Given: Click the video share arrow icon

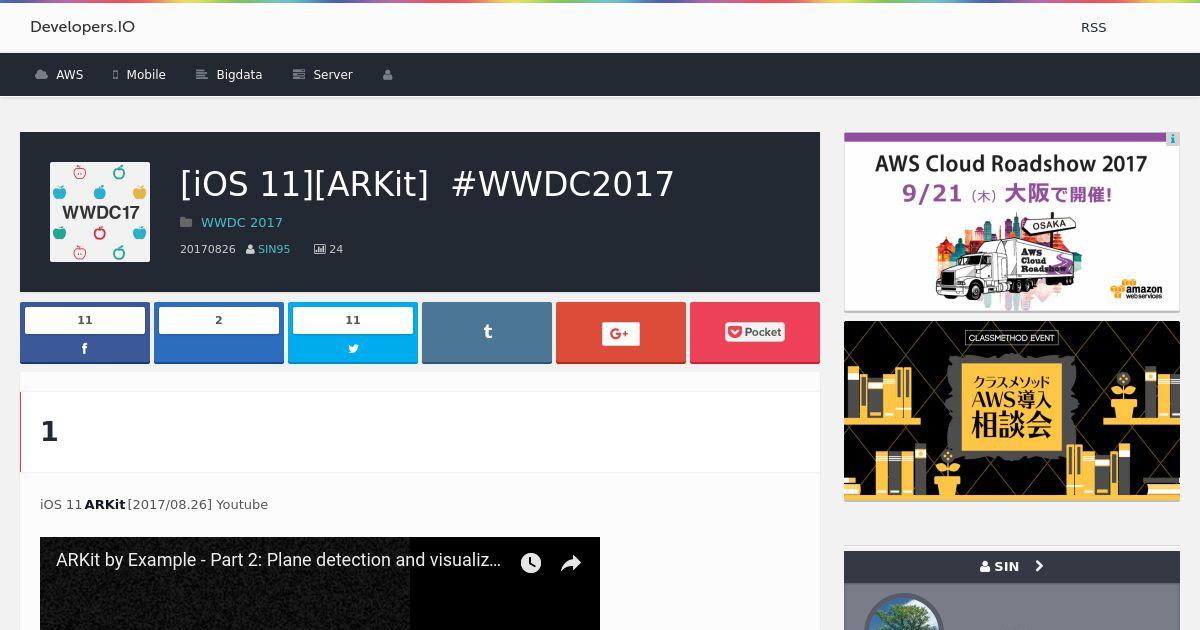Looking at the screenshot, I should pos(571,563).
